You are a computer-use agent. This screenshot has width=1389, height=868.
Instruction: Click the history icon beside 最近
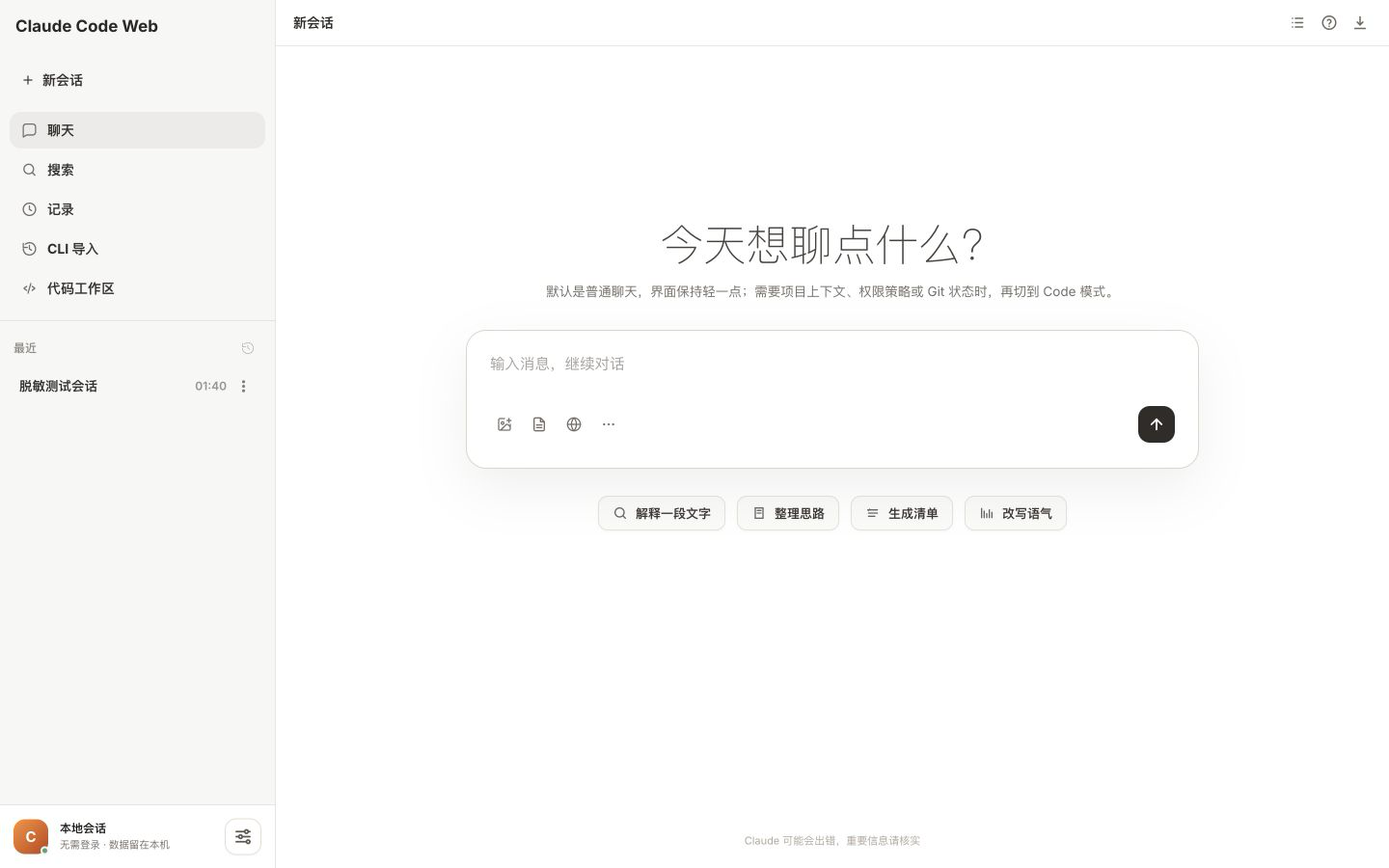coord(248,348)
